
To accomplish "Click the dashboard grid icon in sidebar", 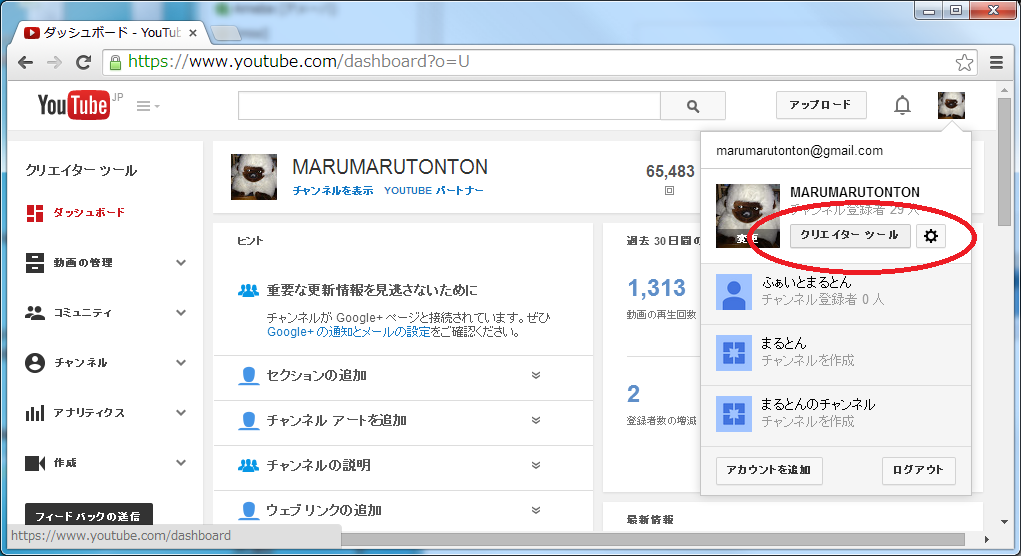I will click(35, 213).
